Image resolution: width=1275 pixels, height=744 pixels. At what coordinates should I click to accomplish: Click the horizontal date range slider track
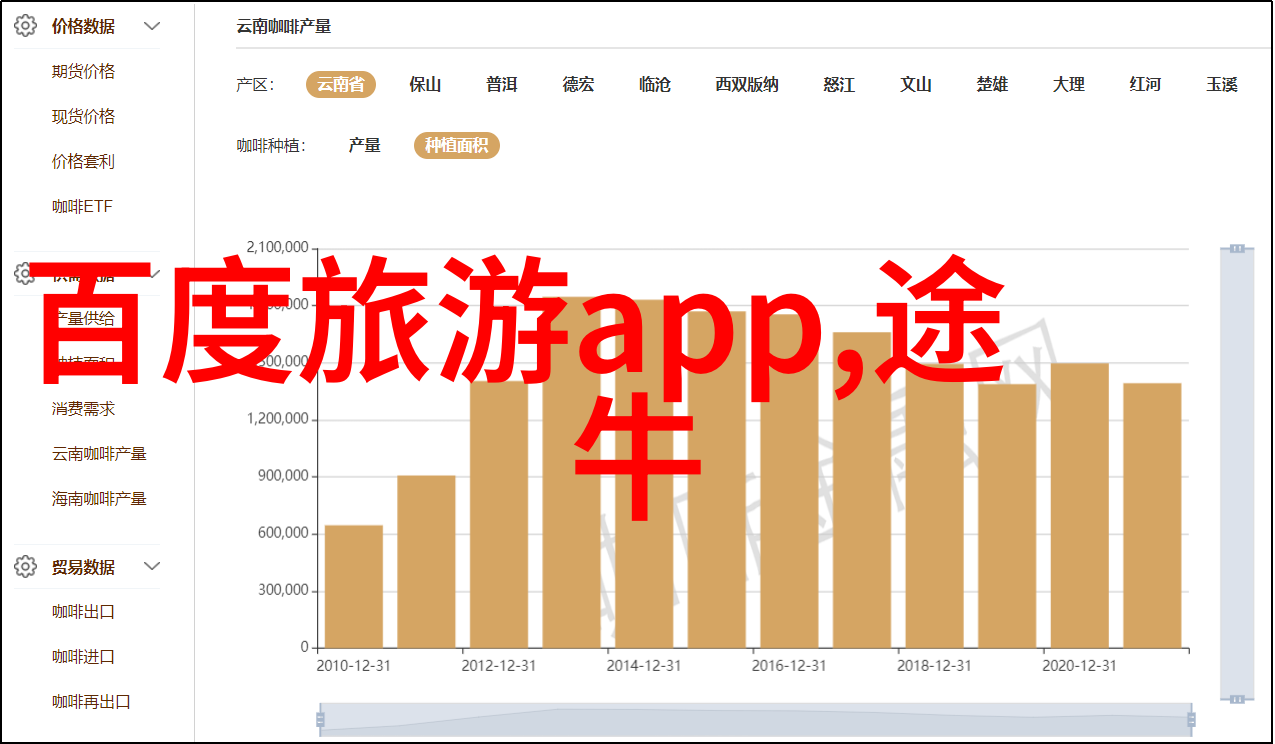point(755,718)
